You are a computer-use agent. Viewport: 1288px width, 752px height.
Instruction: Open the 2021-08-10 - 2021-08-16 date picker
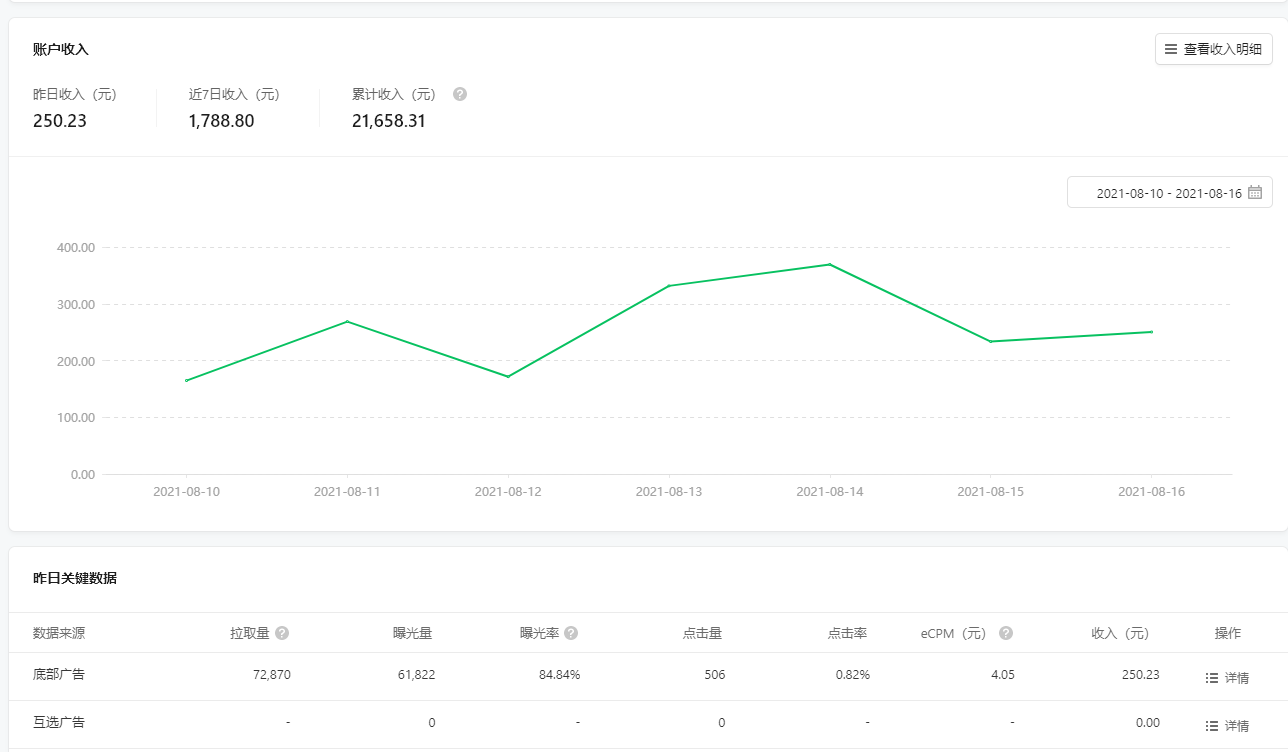coord(1168,193)
